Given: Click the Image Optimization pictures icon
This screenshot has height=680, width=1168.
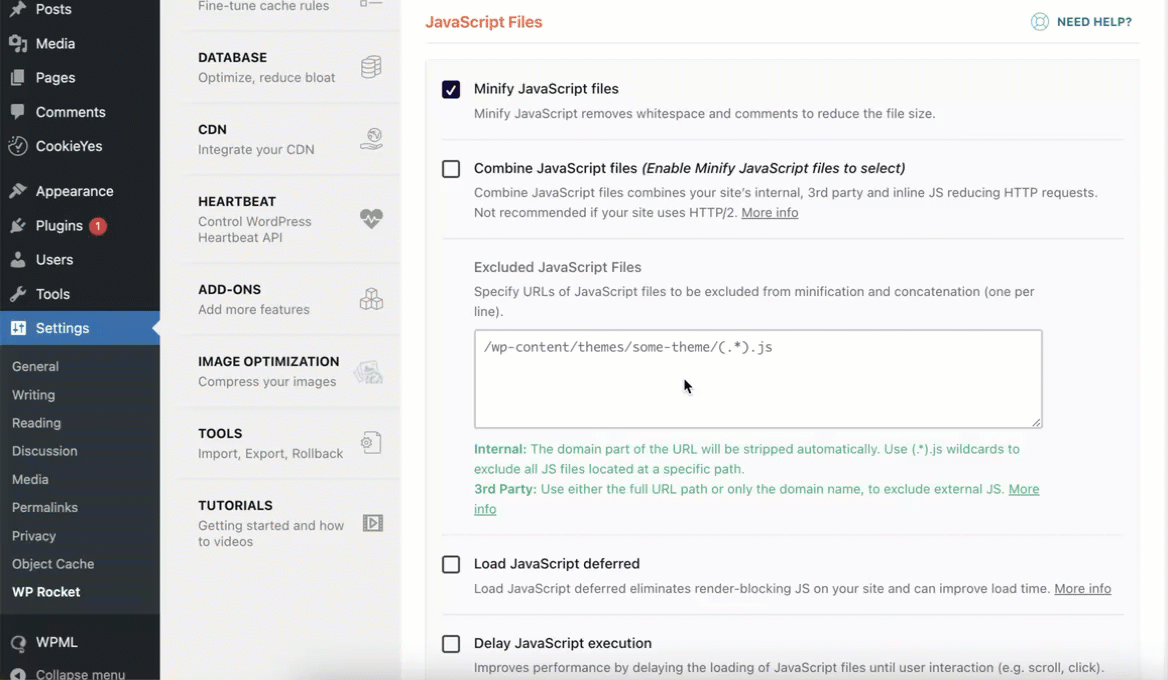Looking at the screenshot, I should [368, 372].
